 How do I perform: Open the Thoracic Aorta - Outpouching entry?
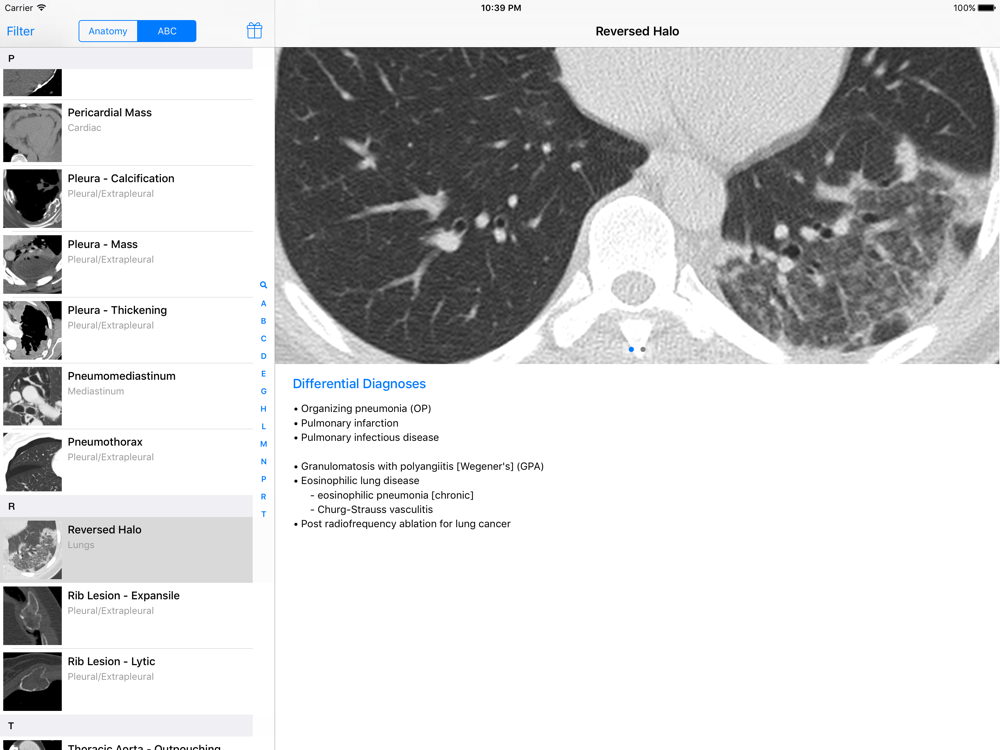click(x=126, y=744)
